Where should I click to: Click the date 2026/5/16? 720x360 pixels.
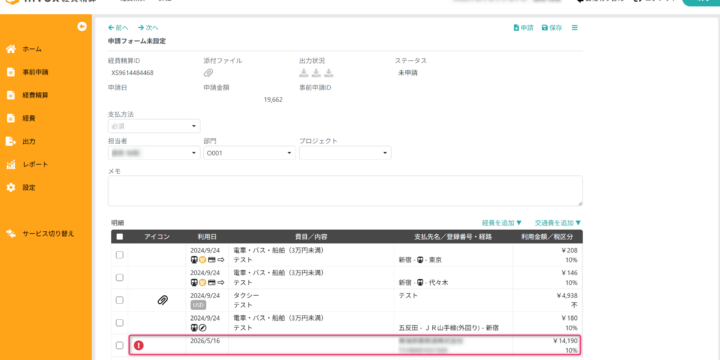[x=204, y=341]
